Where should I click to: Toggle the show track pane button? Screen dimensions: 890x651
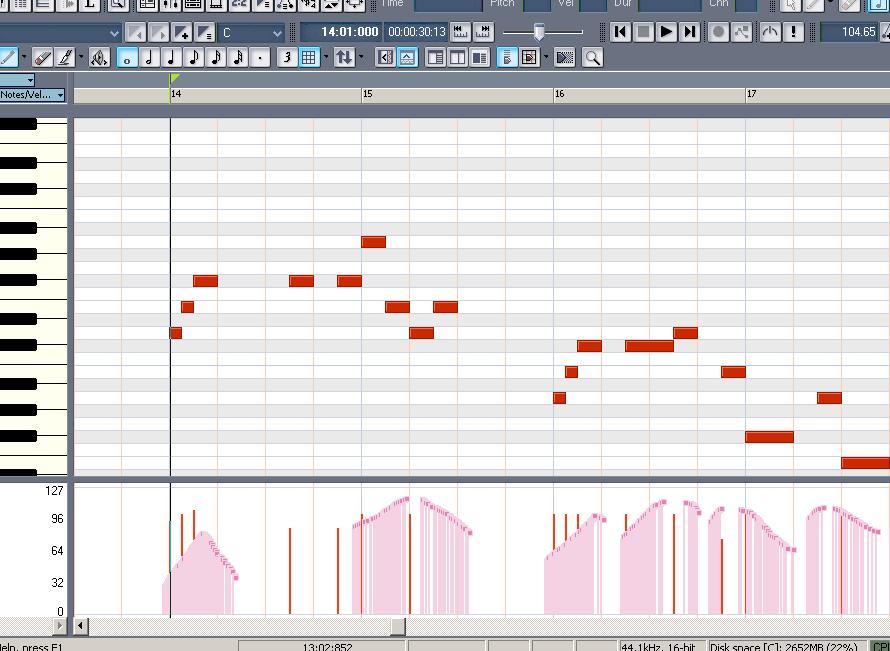coord(385,57)
